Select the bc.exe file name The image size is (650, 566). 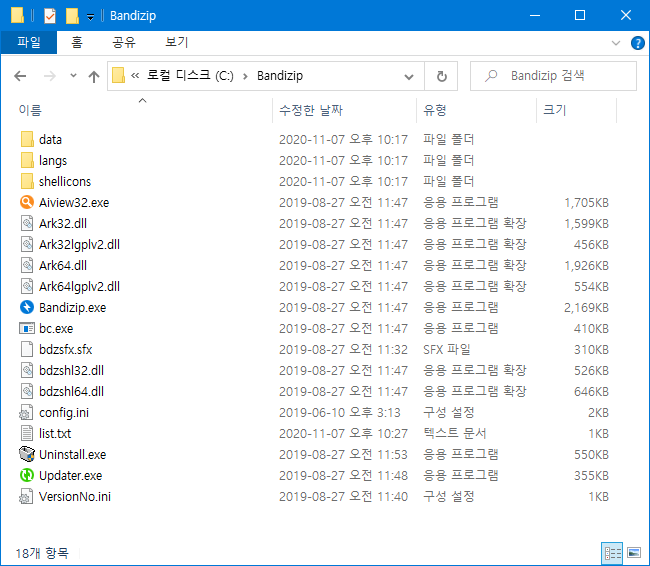pos(56,329)
